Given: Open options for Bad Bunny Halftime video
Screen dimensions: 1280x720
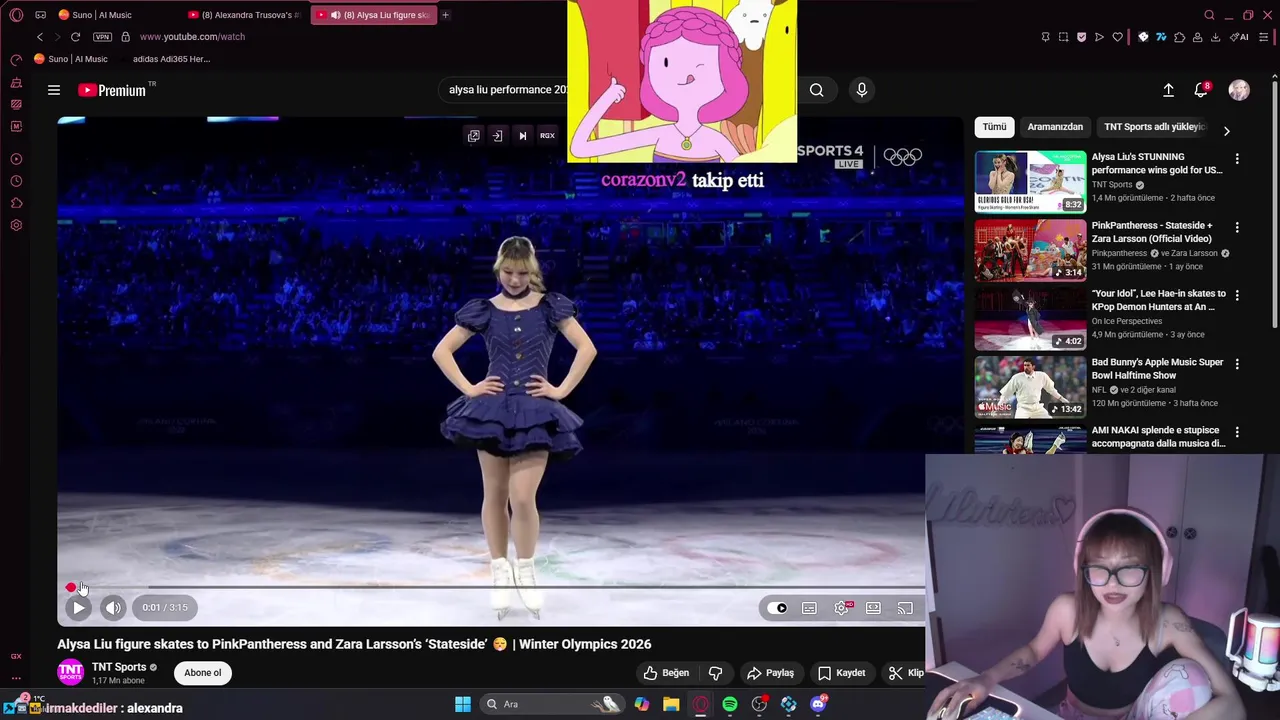Looking at the screenshot, I should tap(1237, 364).
